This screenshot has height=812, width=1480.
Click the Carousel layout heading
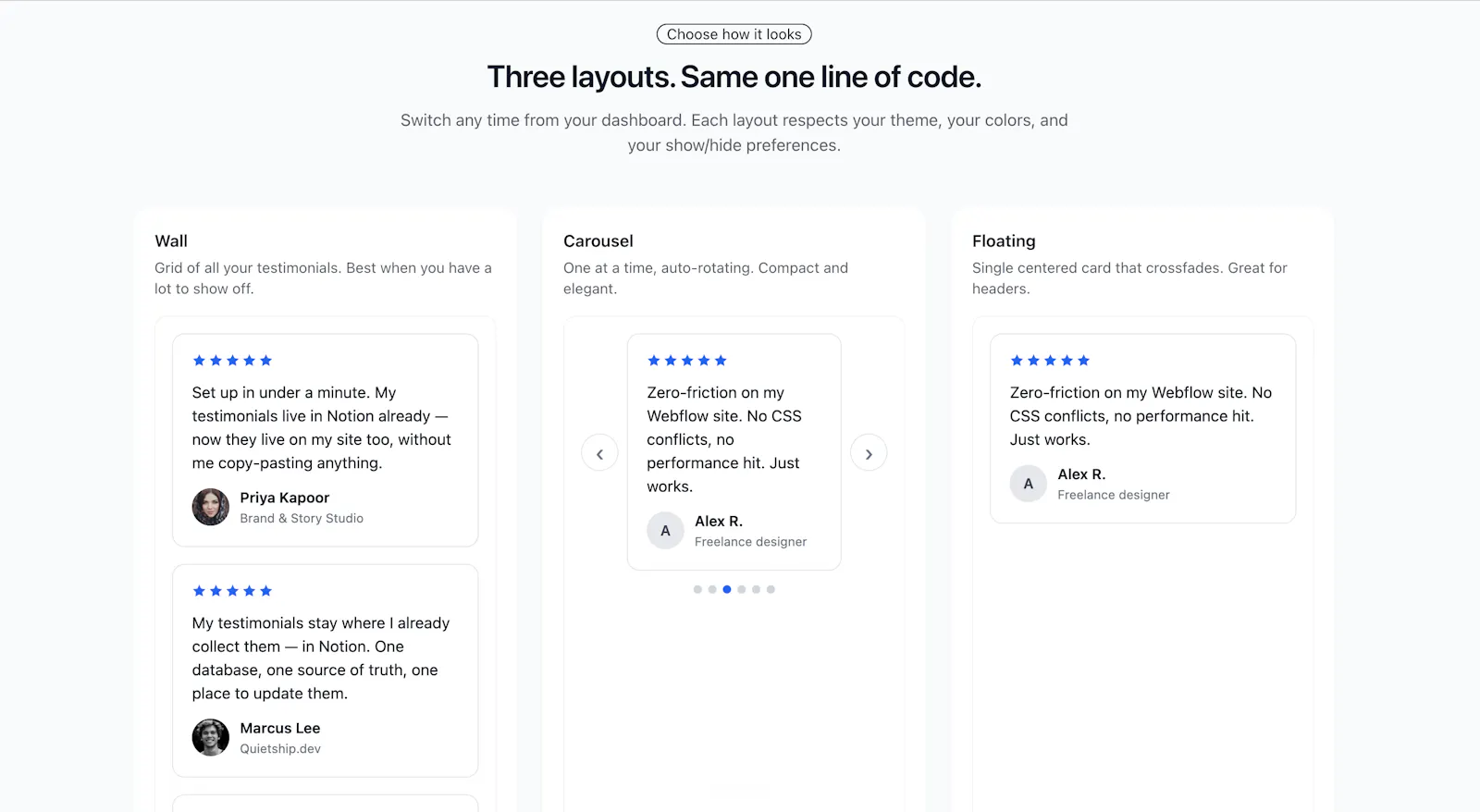[598, 241]
